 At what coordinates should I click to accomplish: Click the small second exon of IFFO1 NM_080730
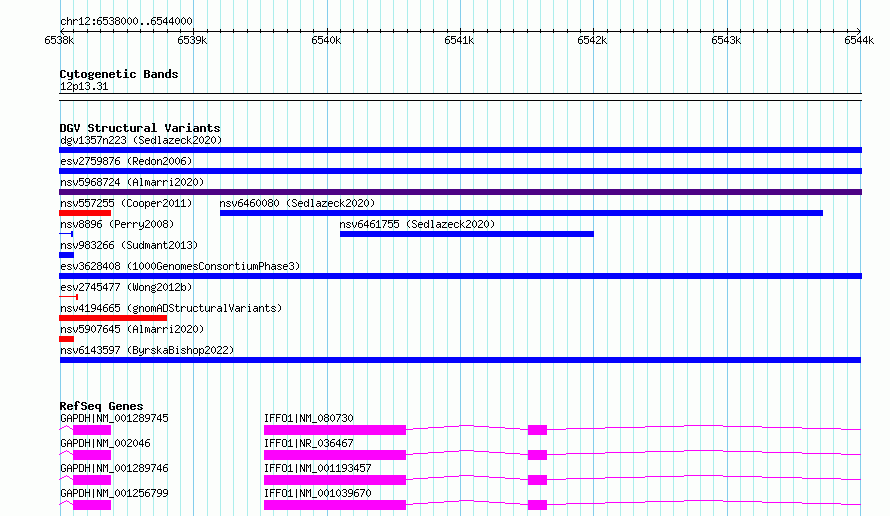(x=538, y=430)
